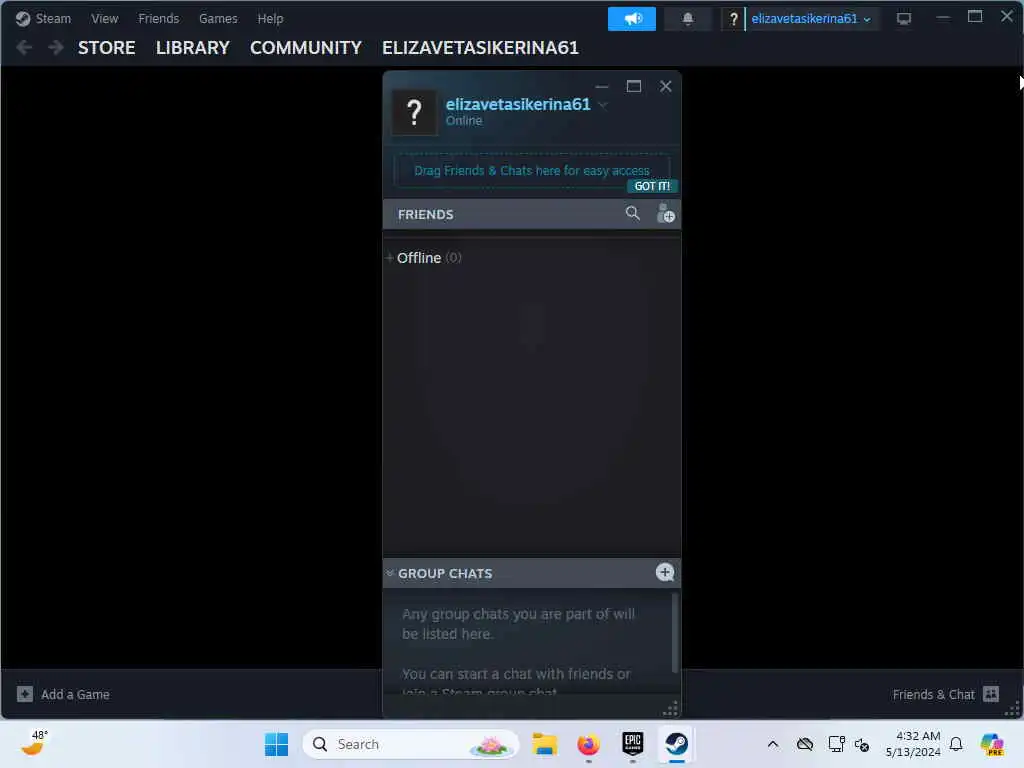Open File Explorer from the taskbar

544,744
